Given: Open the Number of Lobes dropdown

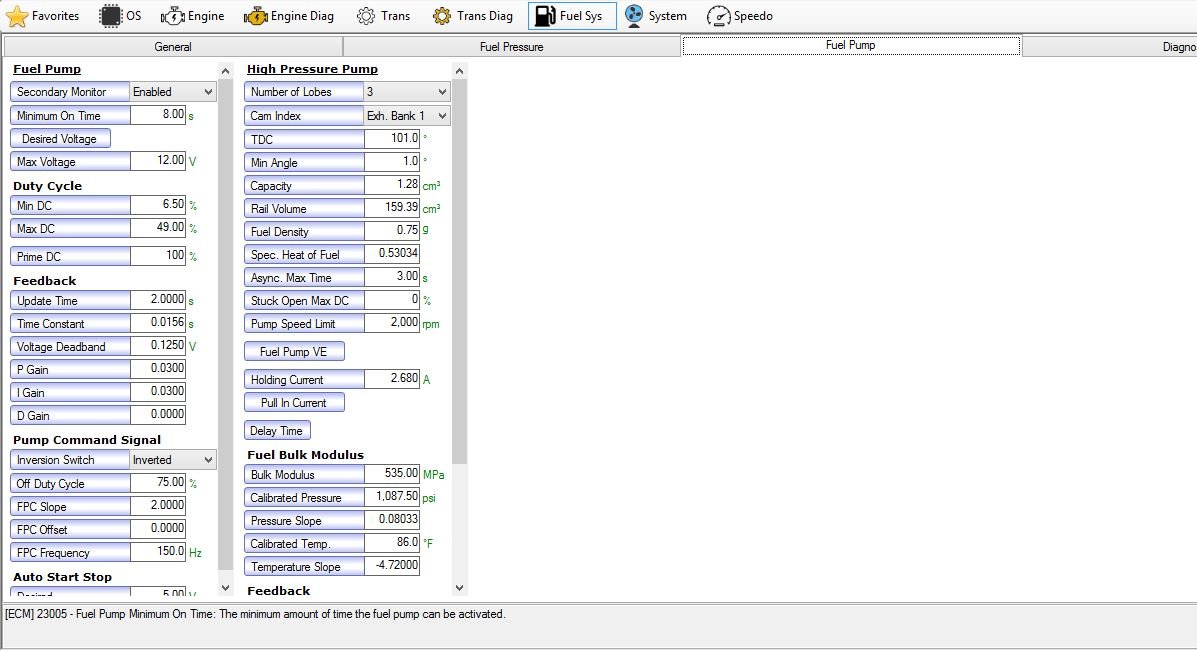Looking at the screenshot, I should (x=406, y=92).
